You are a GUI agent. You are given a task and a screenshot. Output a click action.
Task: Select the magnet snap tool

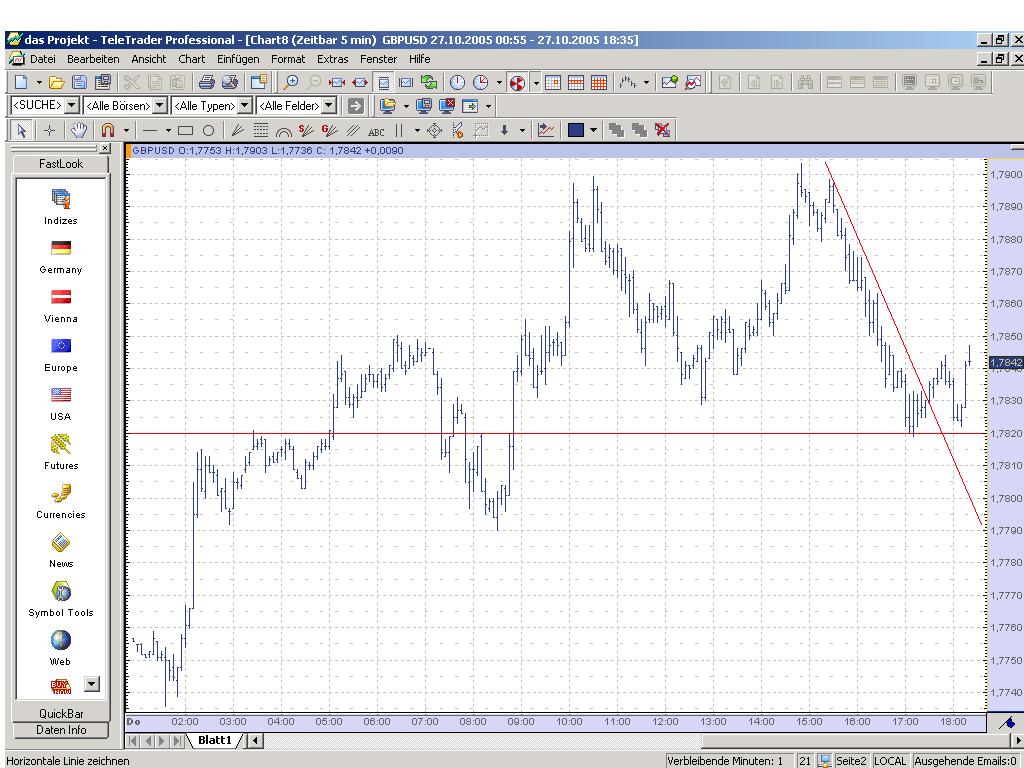[x=107, y=130]
